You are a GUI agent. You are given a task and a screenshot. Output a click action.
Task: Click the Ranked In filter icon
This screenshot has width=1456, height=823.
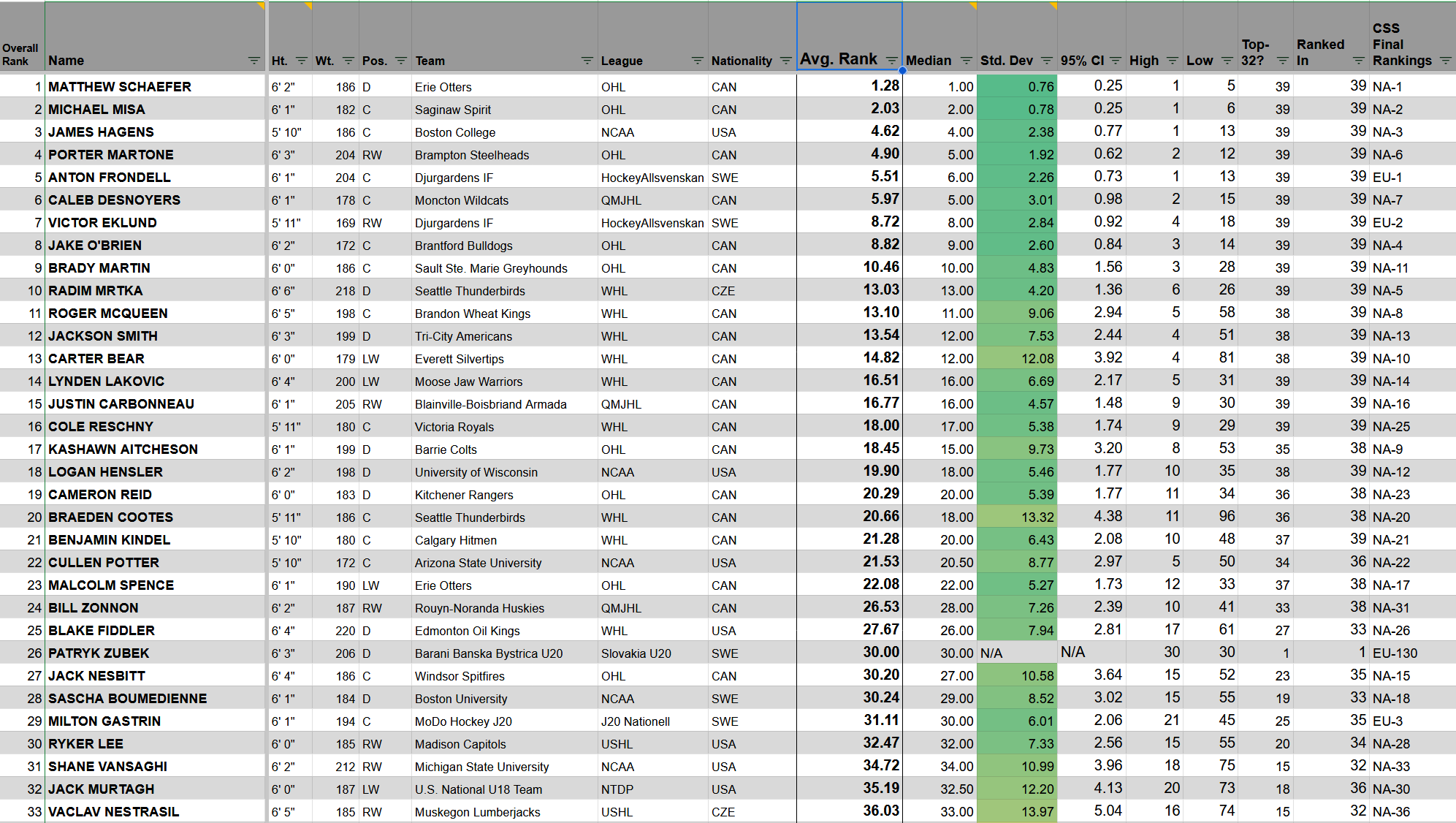point(1358,61)
